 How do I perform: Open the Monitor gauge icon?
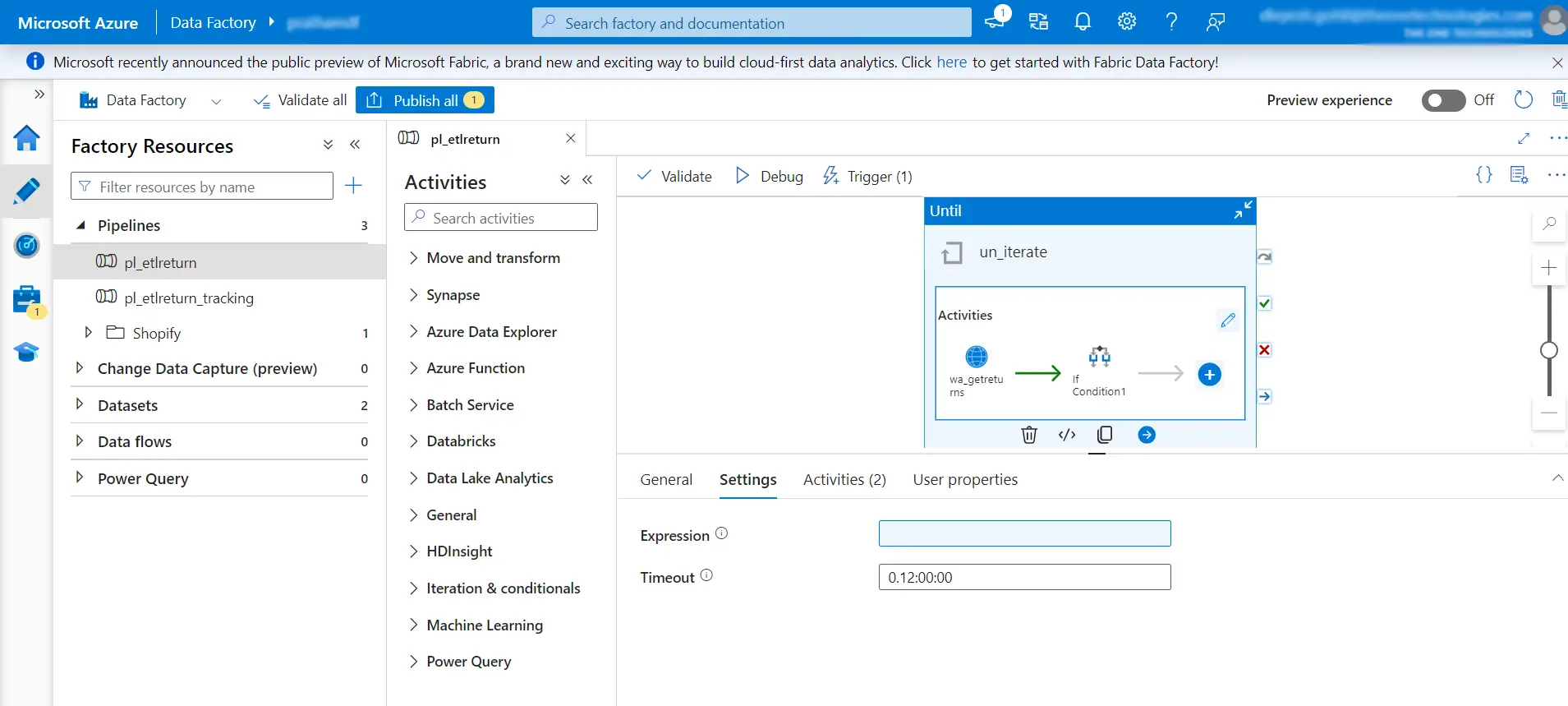point(26,245)
